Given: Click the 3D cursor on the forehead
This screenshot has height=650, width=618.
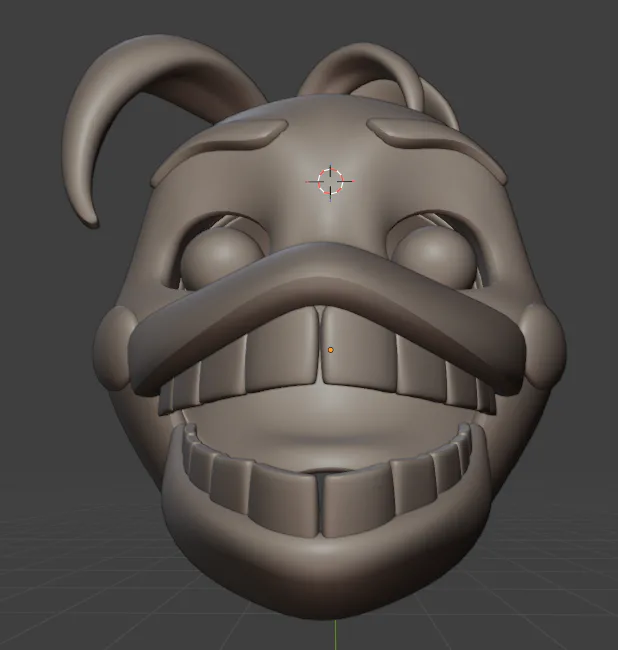Looking at the screenshot, I should [x=330, y=181].
